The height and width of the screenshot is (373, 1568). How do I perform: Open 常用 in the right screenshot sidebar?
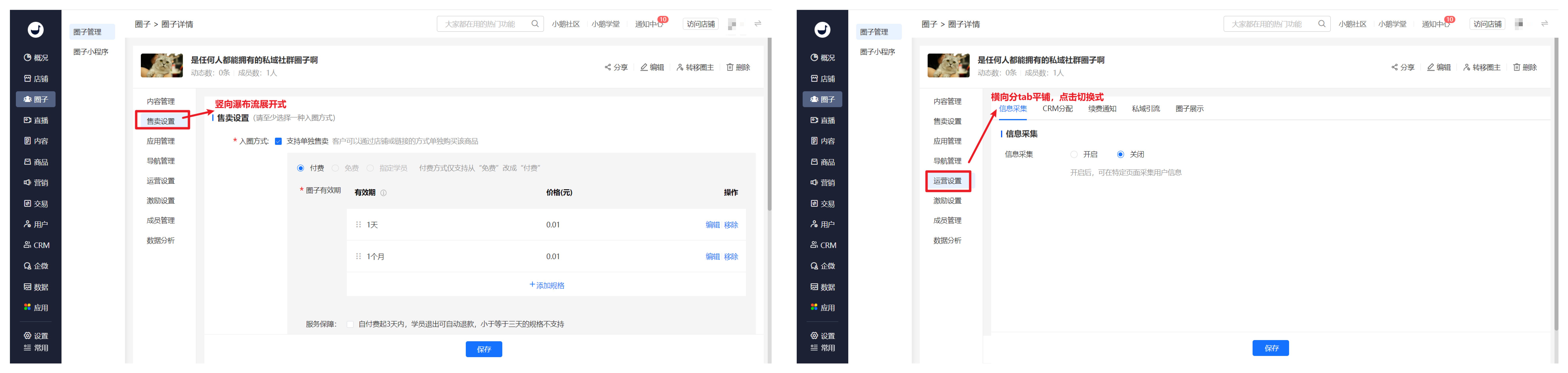coord(823,348)
